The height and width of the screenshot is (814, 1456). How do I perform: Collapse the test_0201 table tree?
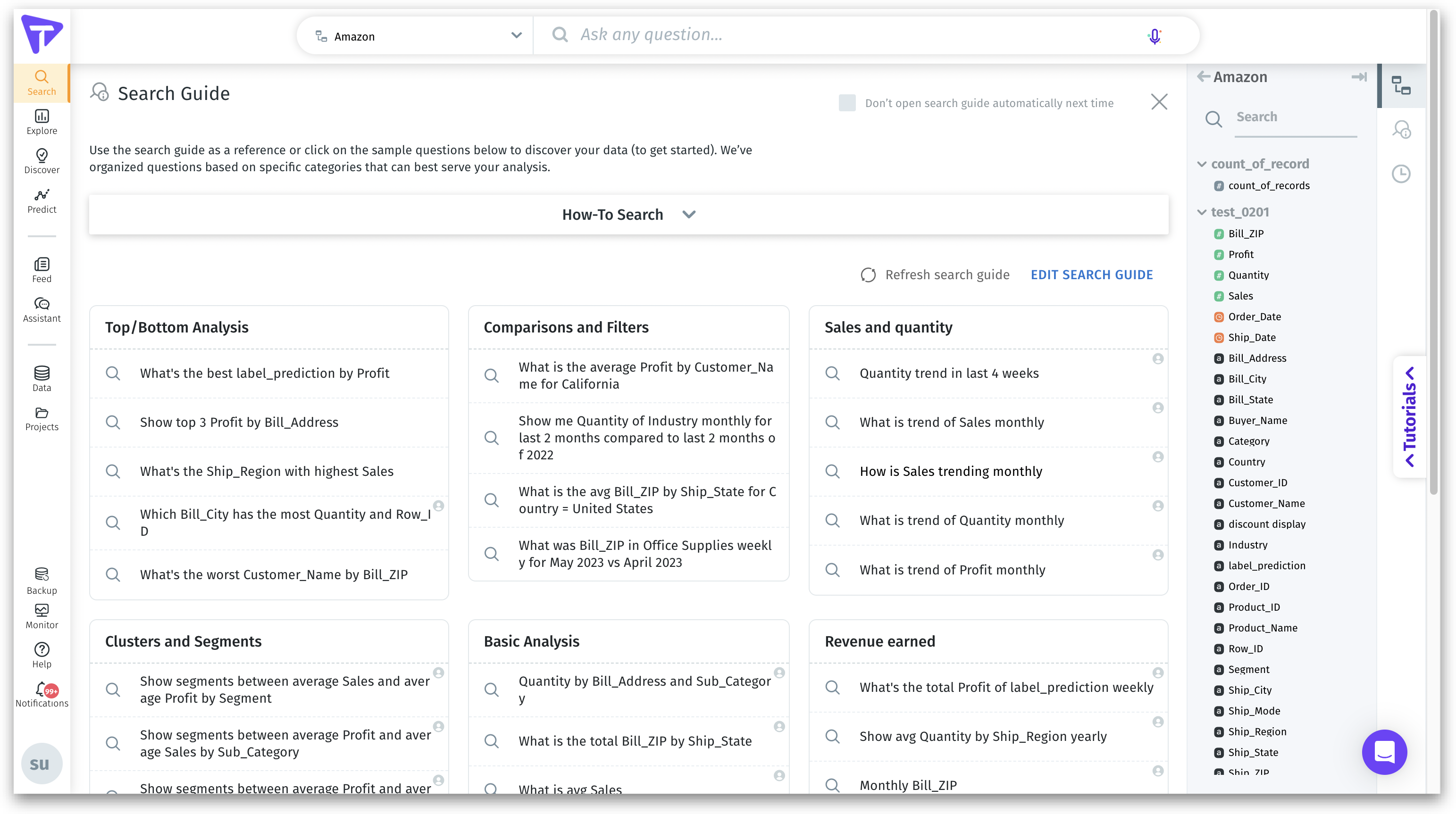point(1202,212)
